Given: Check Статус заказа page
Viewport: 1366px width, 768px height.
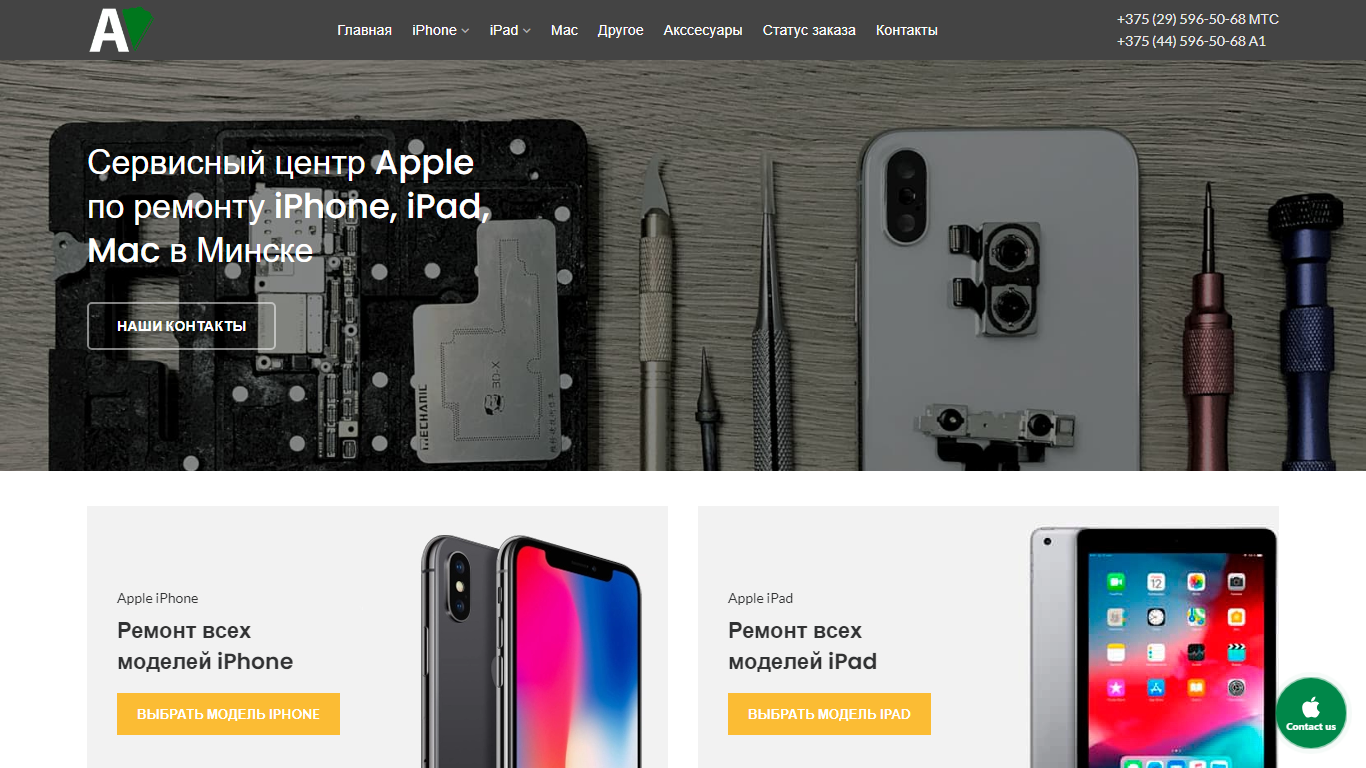Looking at the screenshot, I should tap(809, 30).
